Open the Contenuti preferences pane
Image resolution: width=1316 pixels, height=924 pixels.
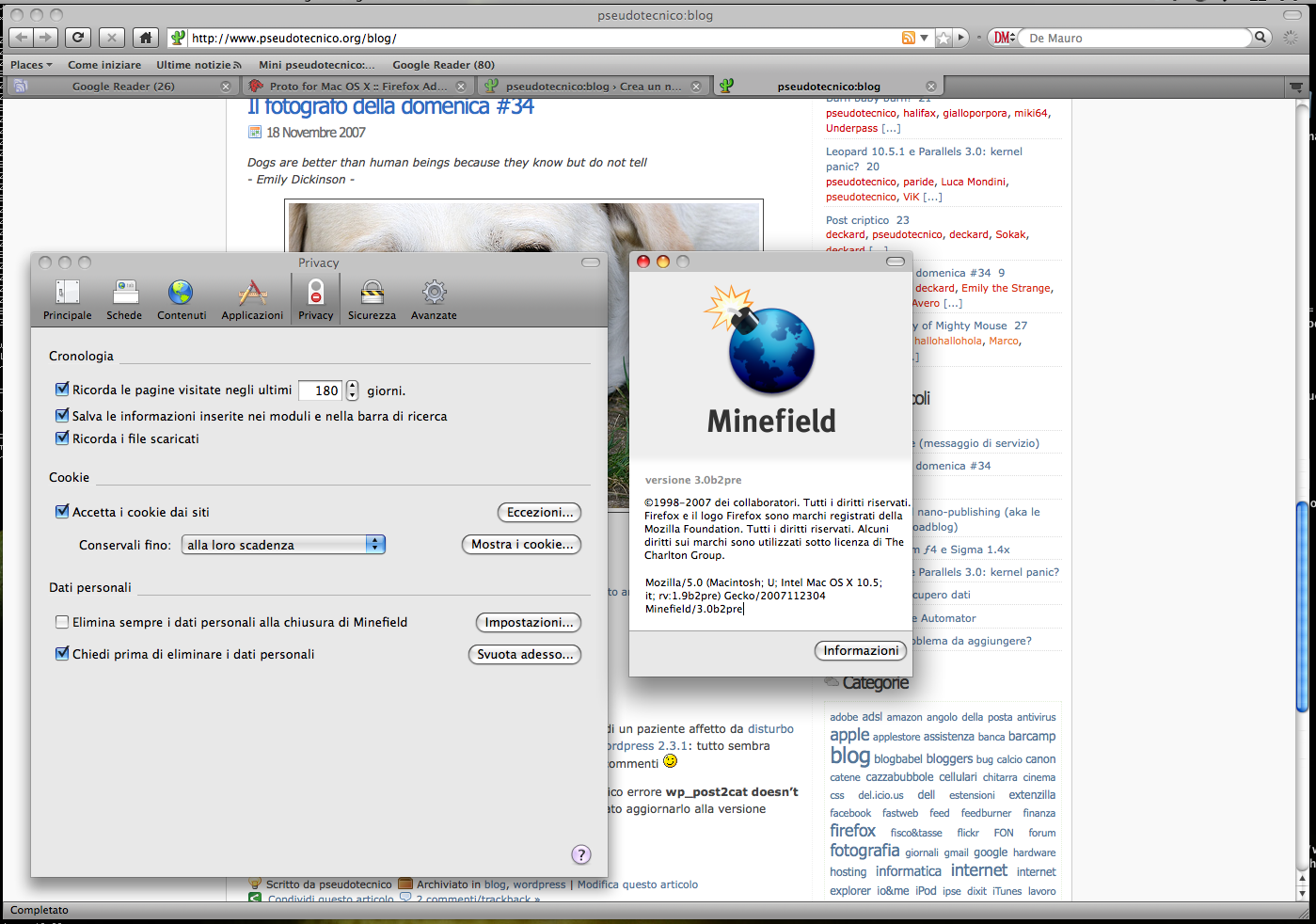[x=182, y=300]
